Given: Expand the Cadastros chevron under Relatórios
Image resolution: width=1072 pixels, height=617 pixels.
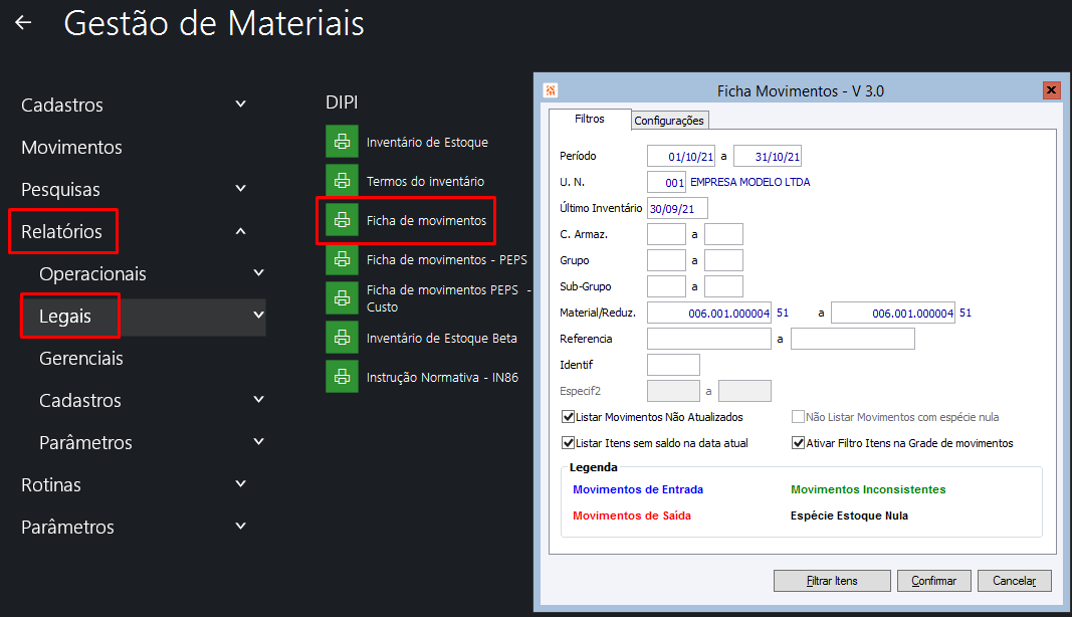Looking at the screenshot, I should tap(258, 399).
